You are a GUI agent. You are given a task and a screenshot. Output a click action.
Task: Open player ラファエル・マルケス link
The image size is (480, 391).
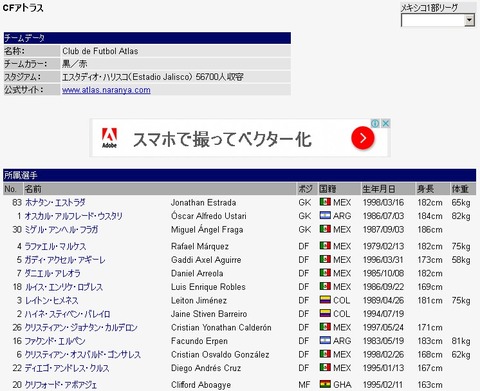pos(55,246)
